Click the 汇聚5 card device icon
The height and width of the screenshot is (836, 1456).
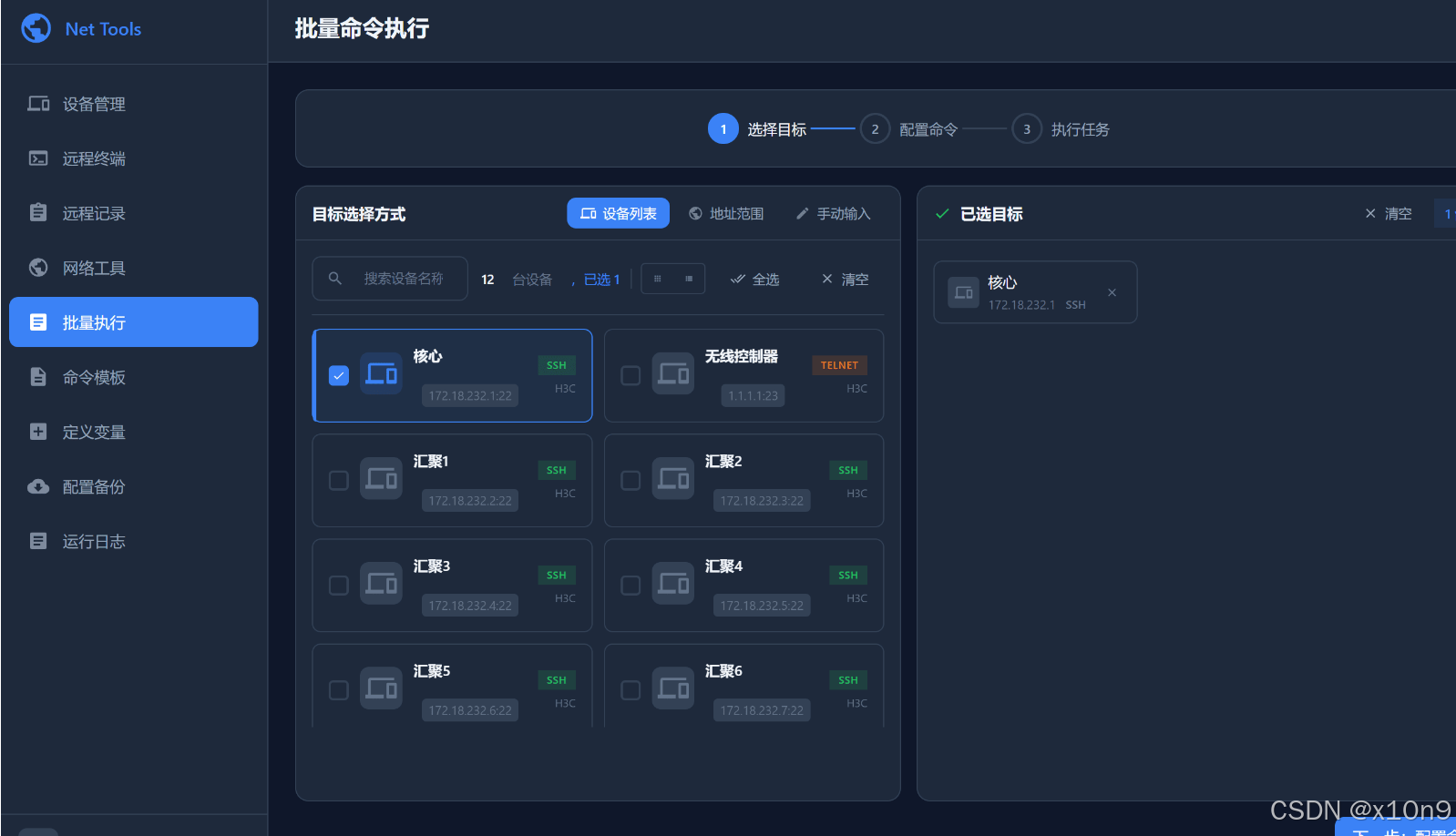(382, 688)
